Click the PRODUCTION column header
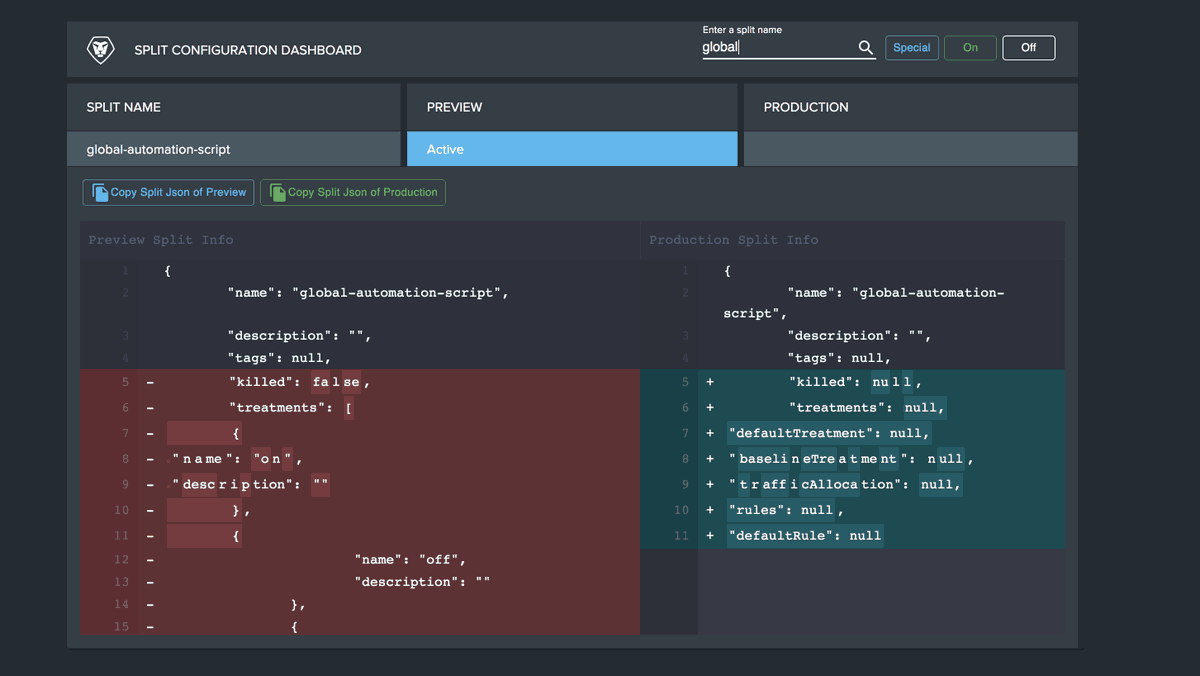 tap(911, 107)
